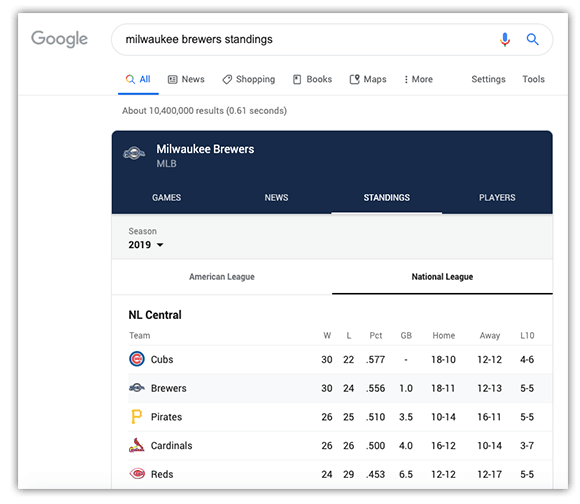Select the American League tab
Screen dimensions: 580x504
click(222, 277)
